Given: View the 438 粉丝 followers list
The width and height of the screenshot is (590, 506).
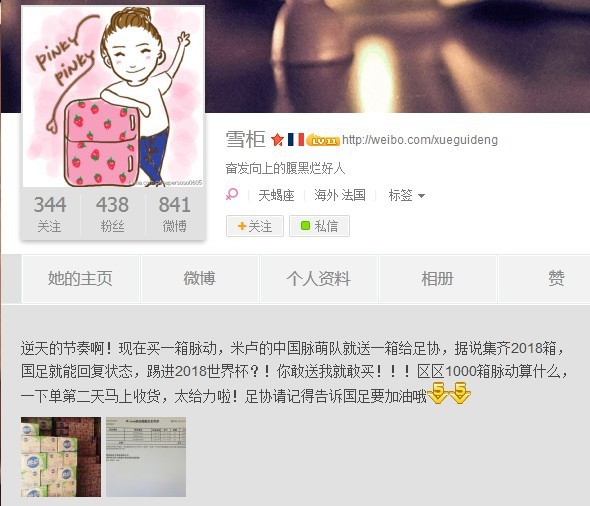Looking at the screenshot, I should pos(113,214).
